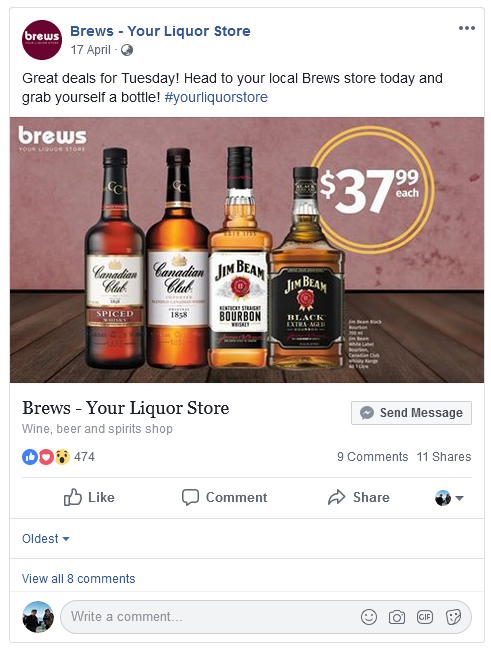
Task: Share this Brews post
Action: (359, 497)
